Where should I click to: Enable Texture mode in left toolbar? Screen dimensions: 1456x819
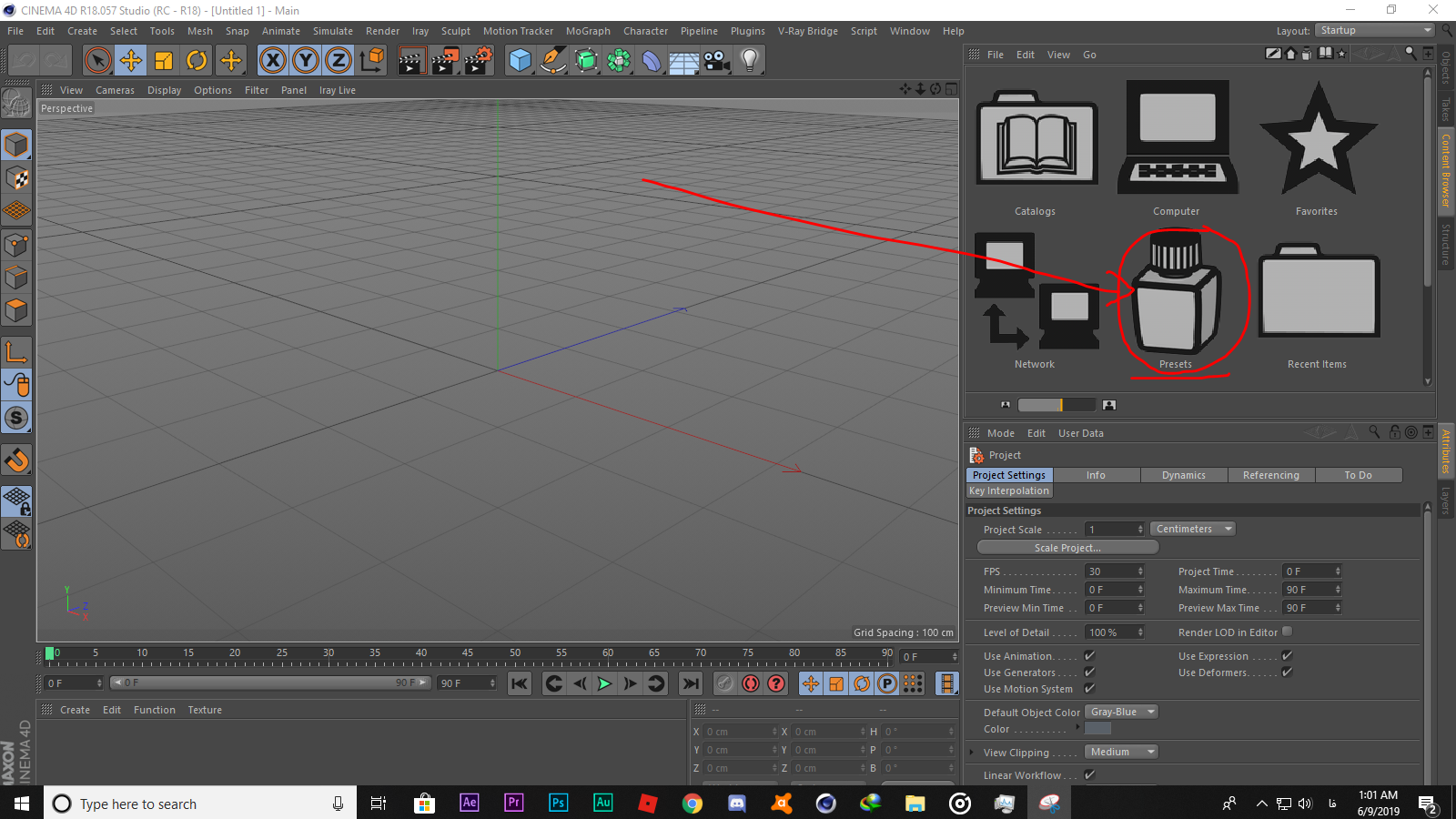pyautogui.click(x=16, y=178)
